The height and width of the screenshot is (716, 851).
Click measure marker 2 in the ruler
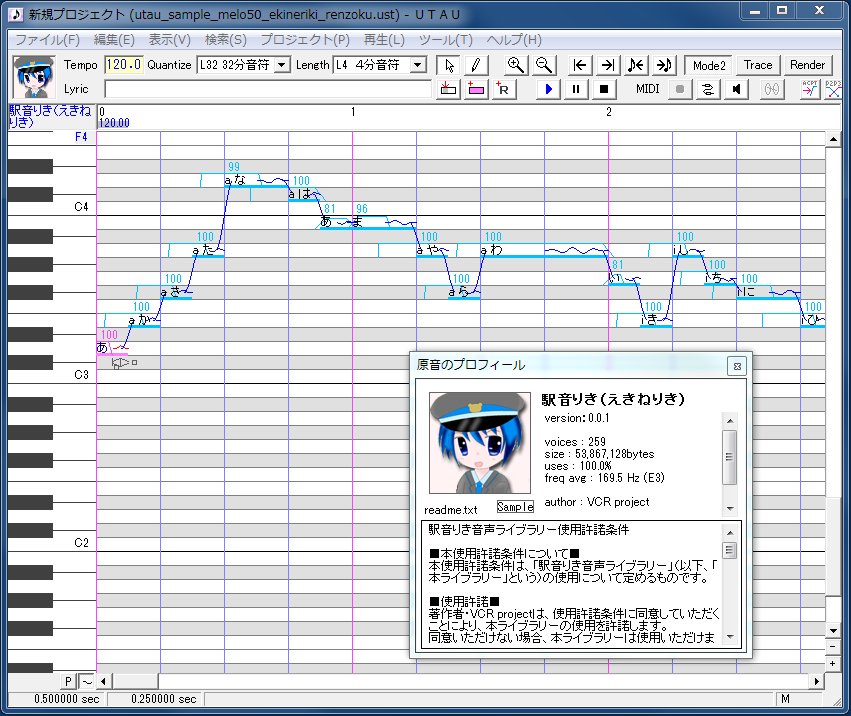point(609,112)
